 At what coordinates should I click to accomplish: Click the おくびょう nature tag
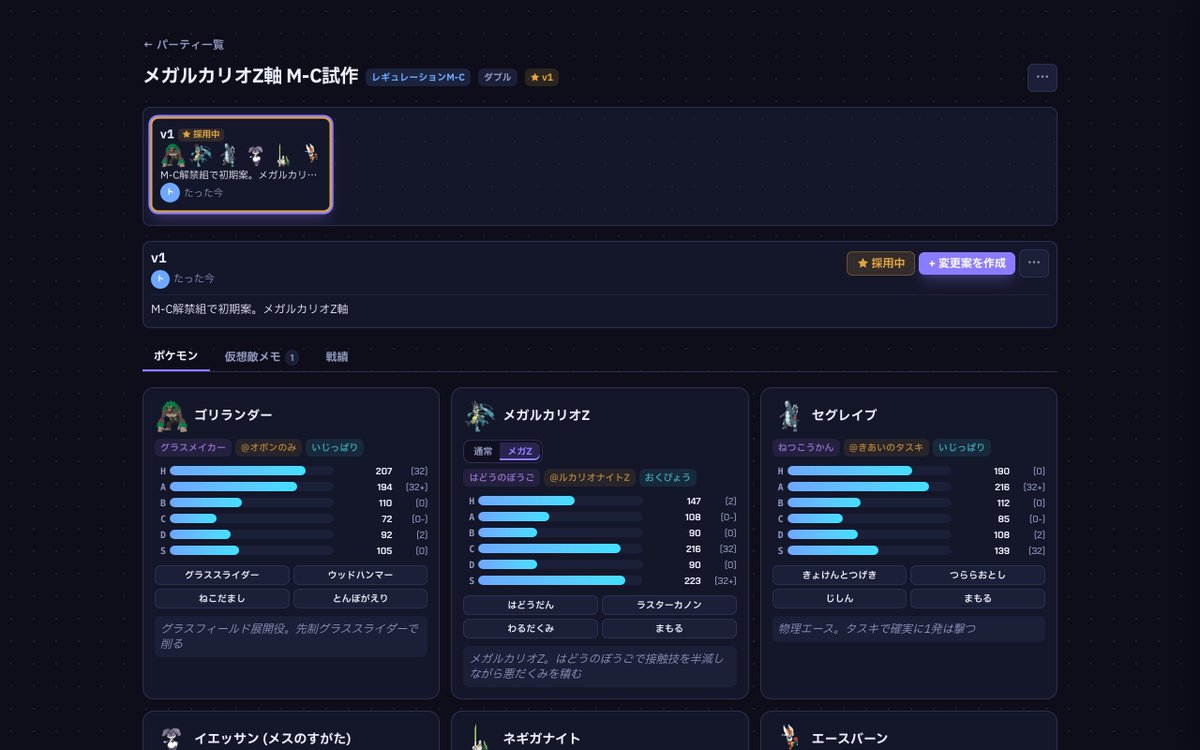[667, 478]
